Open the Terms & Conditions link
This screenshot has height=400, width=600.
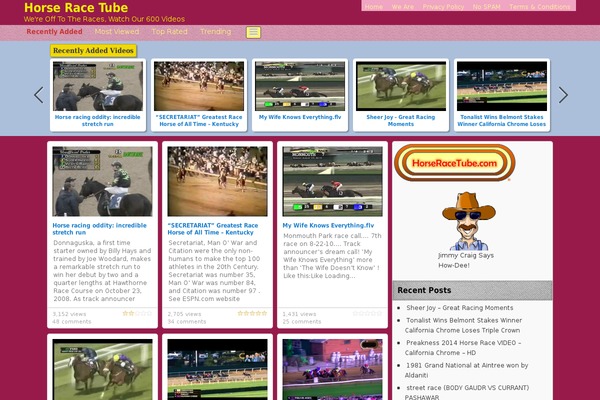click(x=540, y=7)
